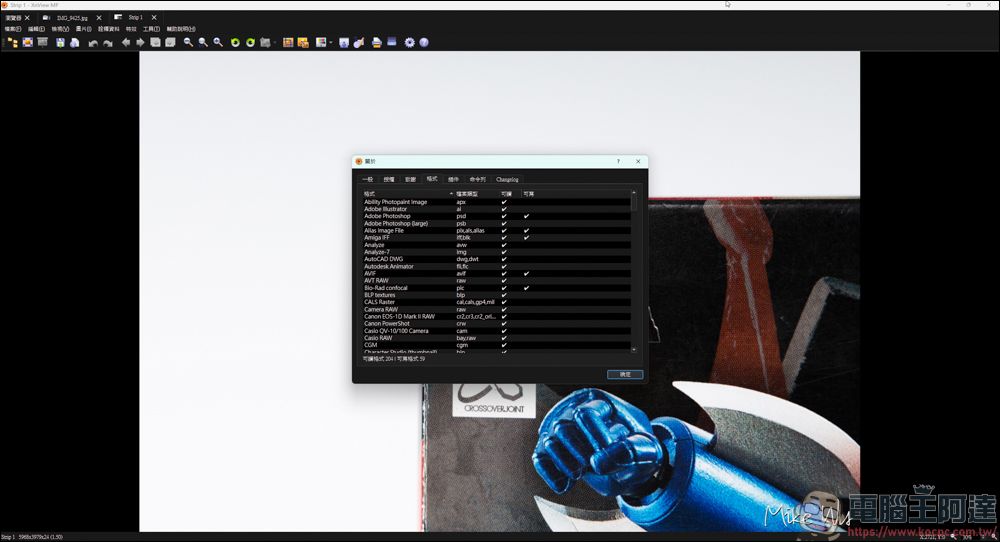Save image with the floppy disk icon

tap(60, 43)
